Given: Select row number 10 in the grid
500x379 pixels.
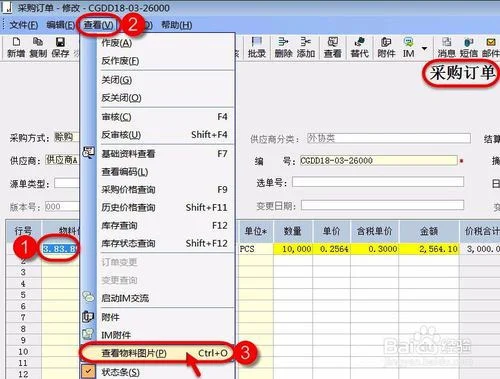Looking at the screenshot, I should tap(23, 352).
